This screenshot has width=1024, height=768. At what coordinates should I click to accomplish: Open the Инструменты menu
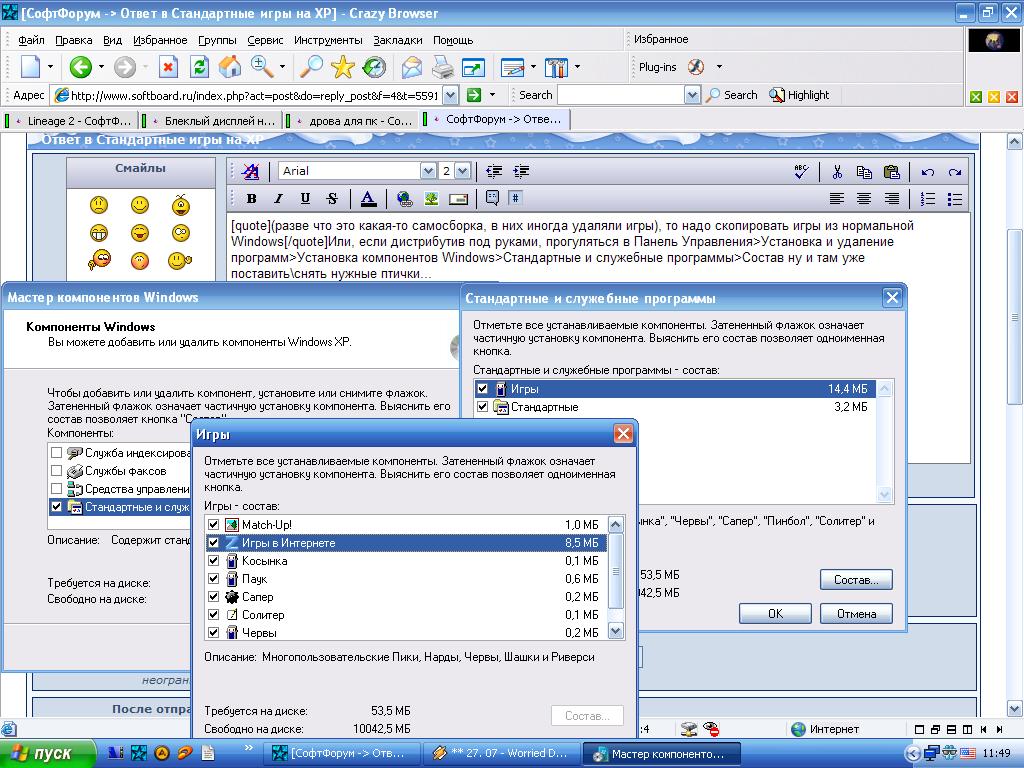[328, 40]
